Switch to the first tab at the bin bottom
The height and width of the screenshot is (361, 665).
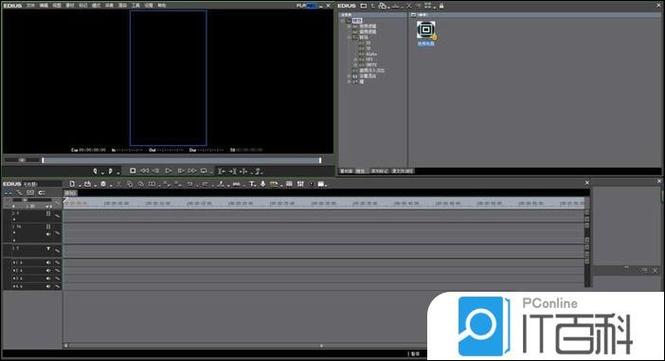[346, 171]
